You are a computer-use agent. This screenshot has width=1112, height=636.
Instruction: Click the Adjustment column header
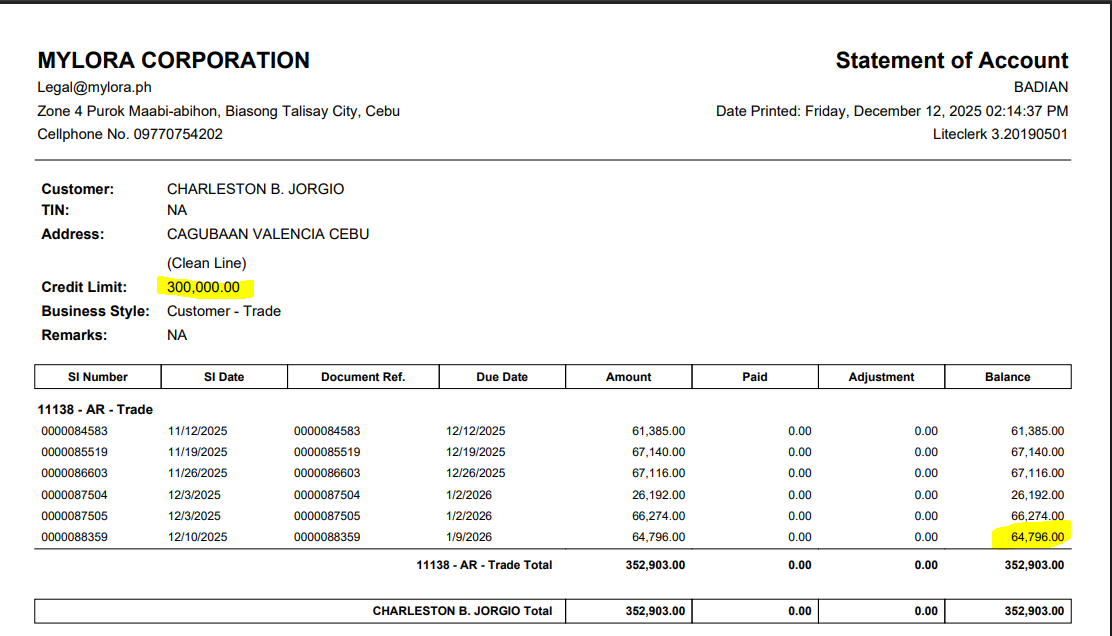(881, 377)
